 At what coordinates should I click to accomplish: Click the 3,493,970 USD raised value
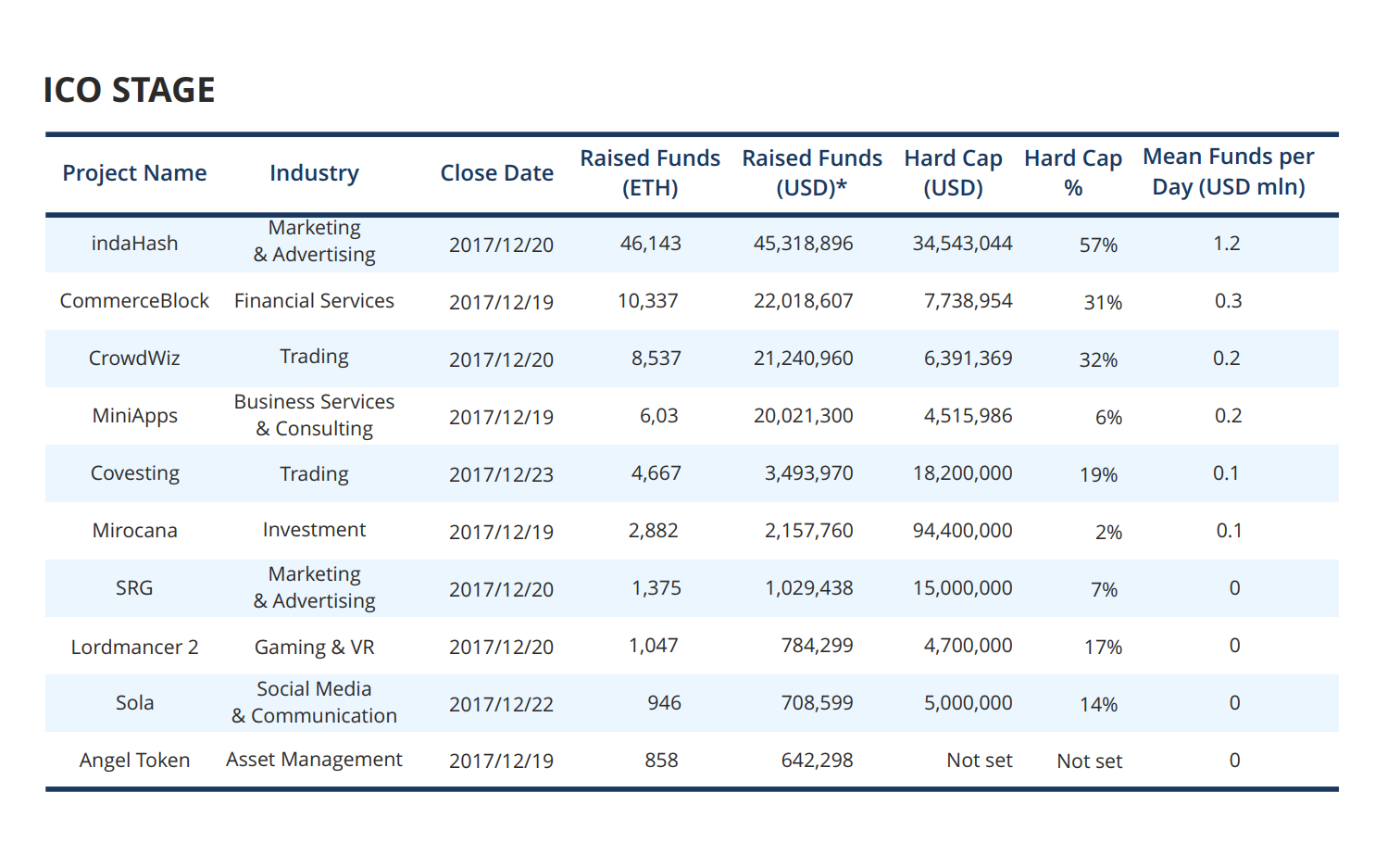[809, 473]
